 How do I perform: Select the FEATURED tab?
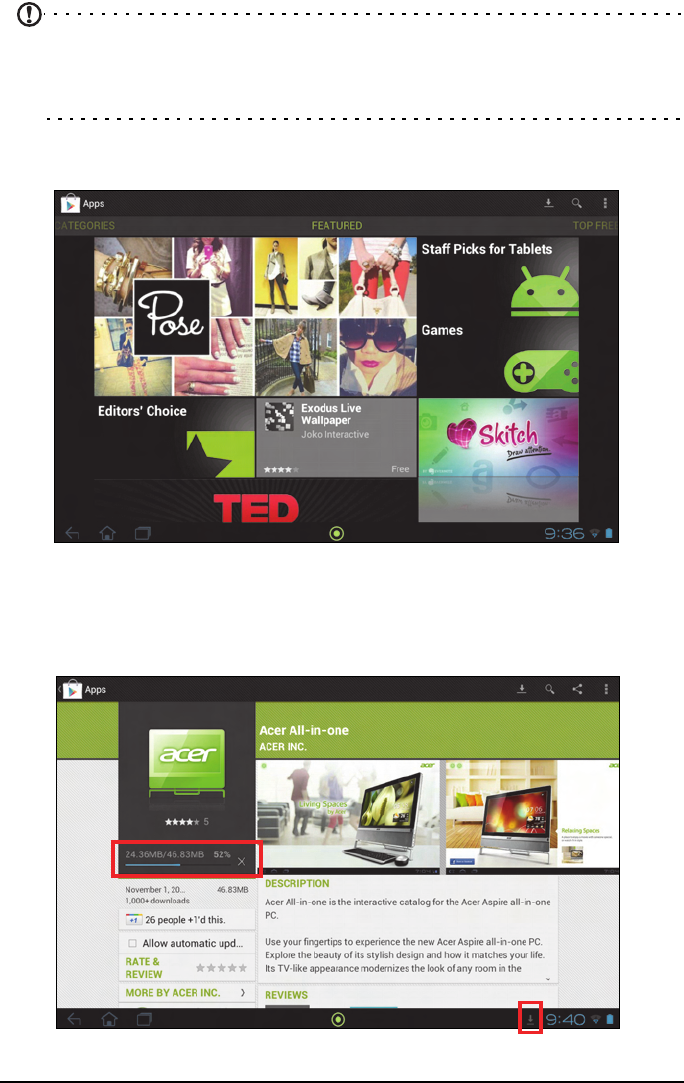tap(336, 225)
